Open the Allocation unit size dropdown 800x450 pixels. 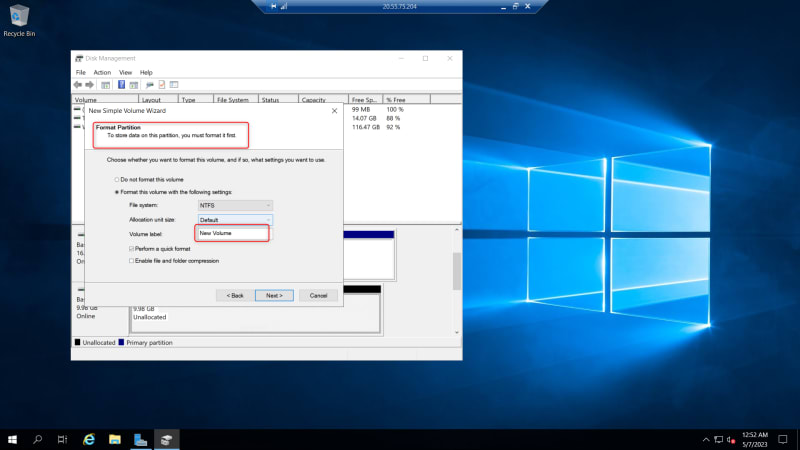[235, 220]
